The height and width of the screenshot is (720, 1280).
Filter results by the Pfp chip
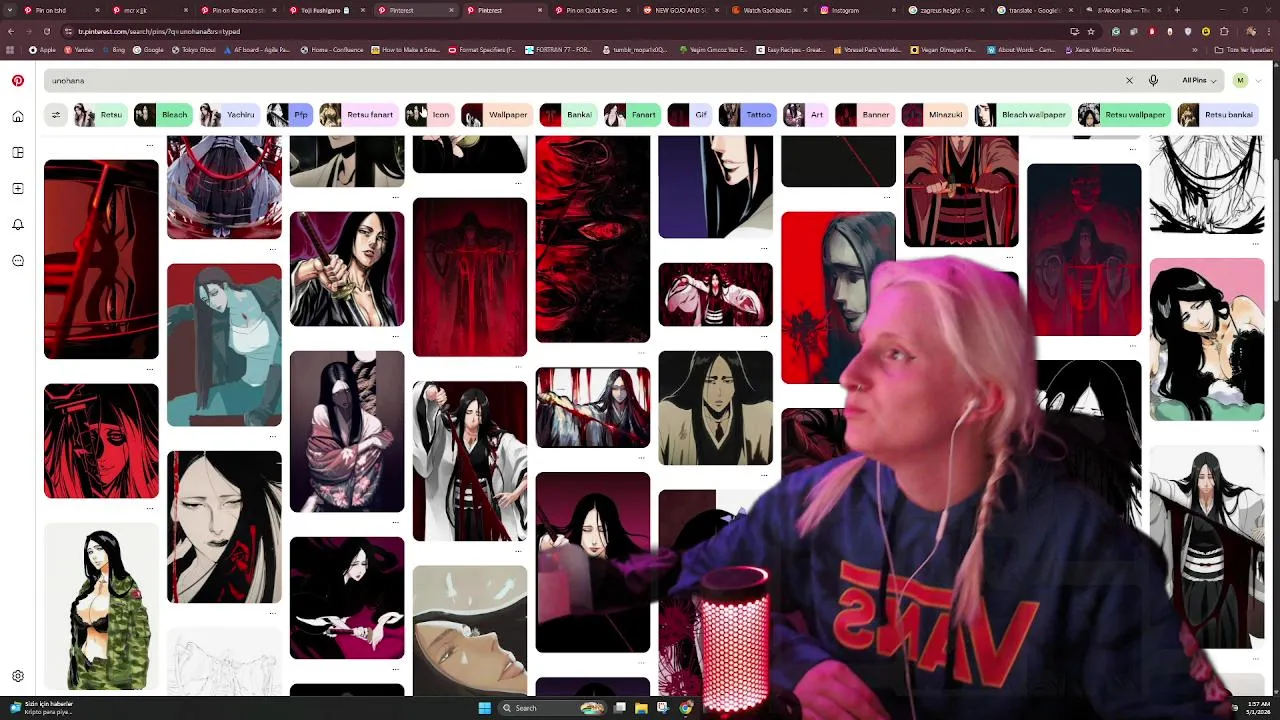(289, 115)
